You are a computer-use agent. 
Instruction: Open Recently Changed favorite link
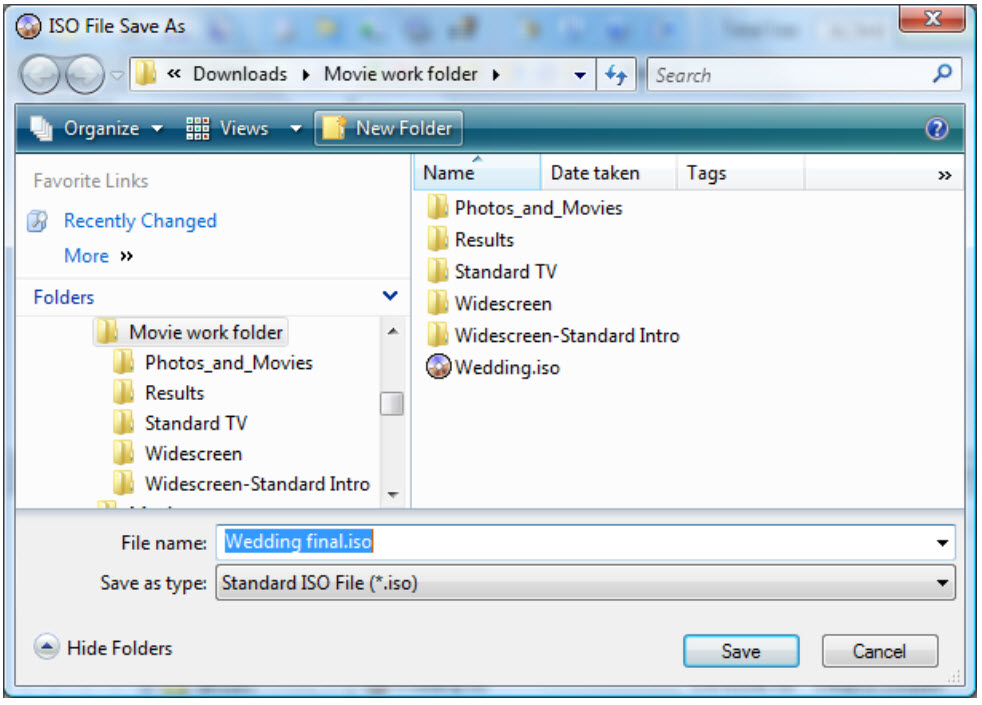tap(140, 220)
